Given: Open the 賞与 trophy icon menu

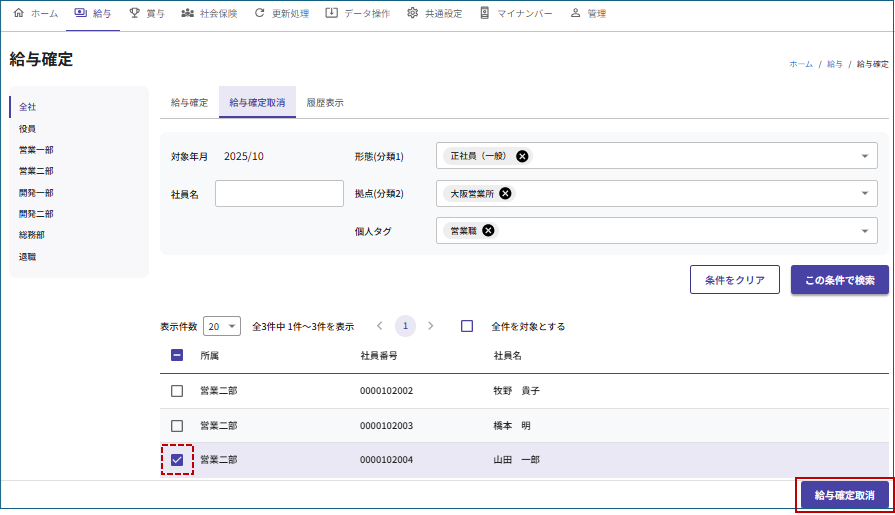Looking at the screenshot, I should click(x=134, y=14).
